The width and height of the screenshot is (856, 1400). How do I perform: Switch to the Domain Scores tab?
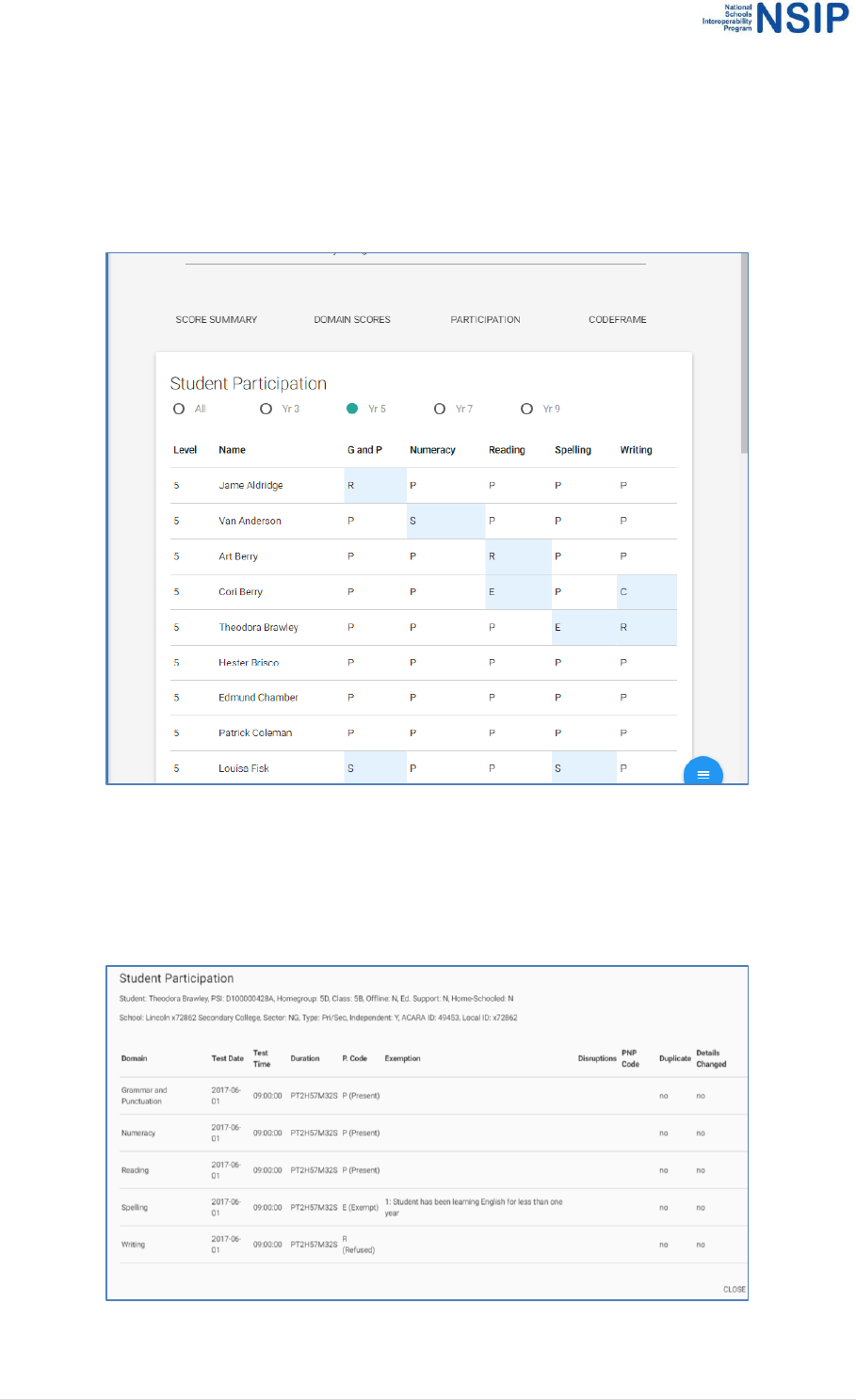[352, 320]
